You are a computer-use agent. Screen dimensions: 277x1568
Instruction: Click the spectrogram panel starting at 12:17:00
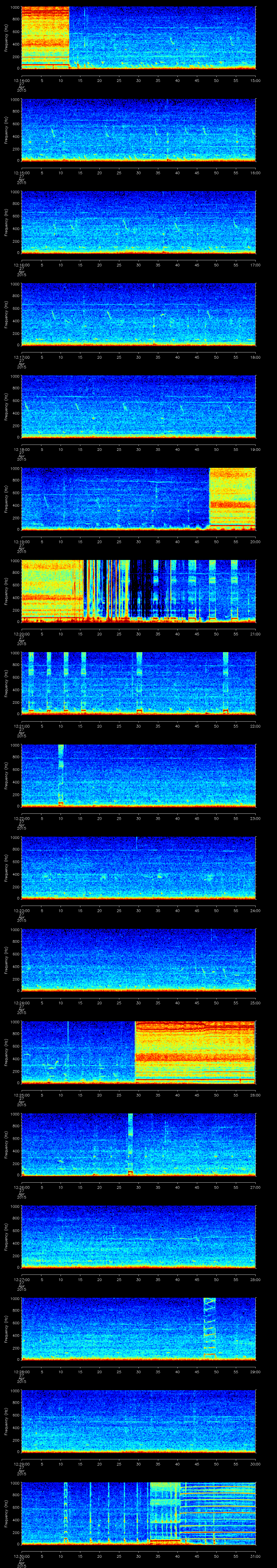(138, 315)
